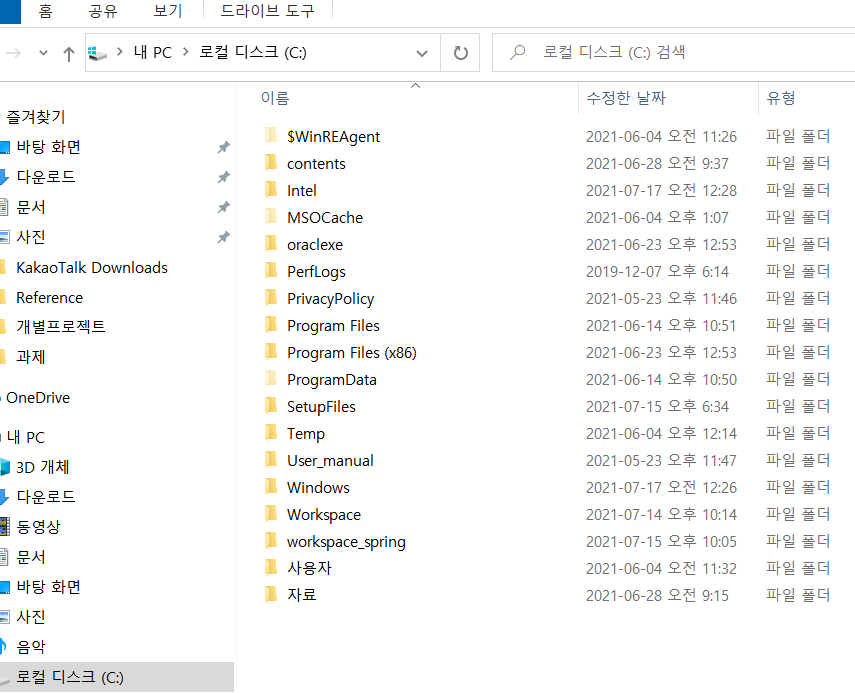Screen dimensions: 855x693
Task: Expand chevron before 로컬 디스크 (C:) in path
Action: click(x=185, y=52)
